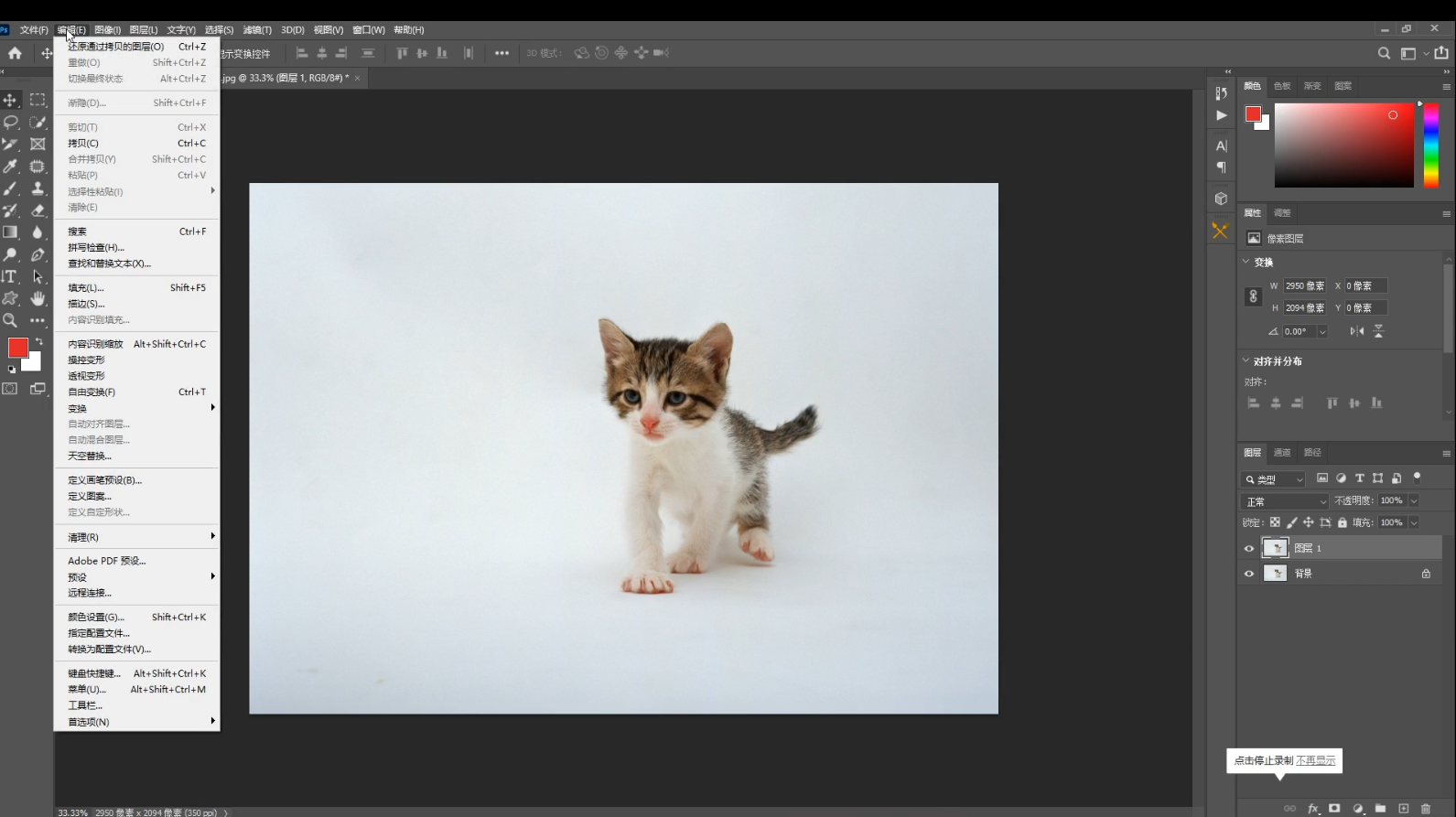Image resolution: width=1456 pixels, height=817 pixels.
Task: Select the Eraser tool
Action: [x=38, y=210]
